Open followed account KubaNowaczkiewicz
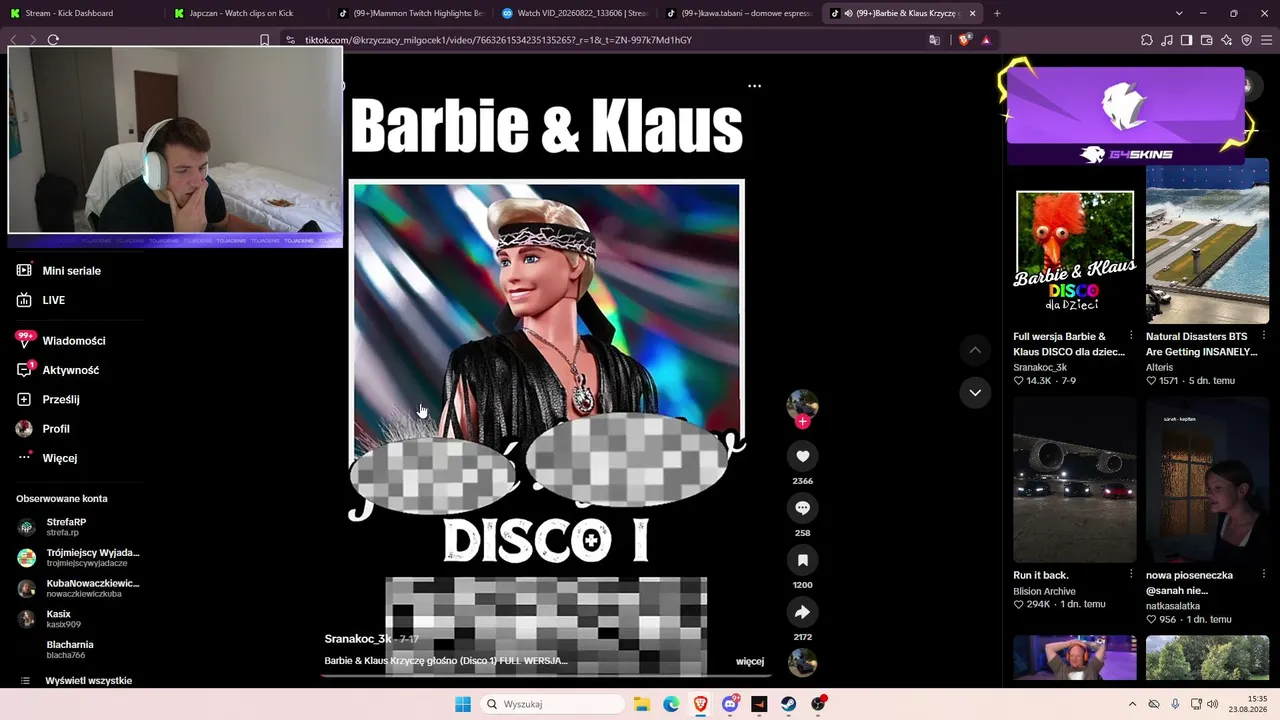This screenshot has height=720, width=1280. click(80, 588)
